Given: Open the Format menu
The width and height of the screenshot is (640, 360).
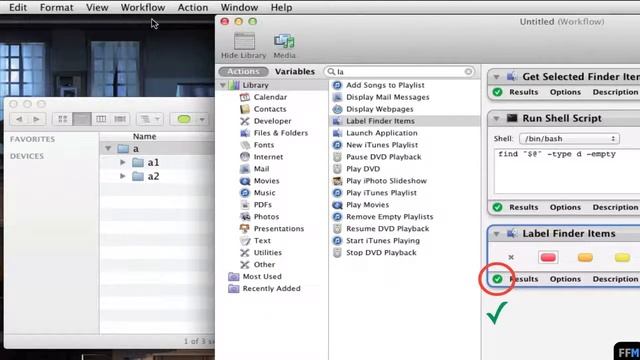Looking at the screenshot, I should tap(56, 7).
